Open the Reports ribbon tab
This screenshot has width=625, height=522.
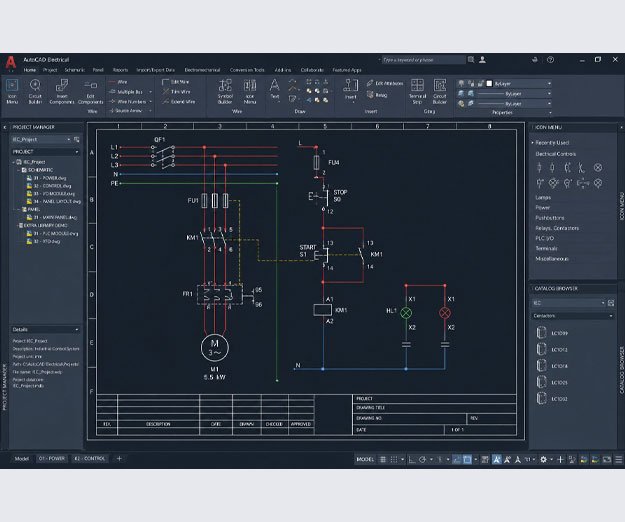click(120, 70)
